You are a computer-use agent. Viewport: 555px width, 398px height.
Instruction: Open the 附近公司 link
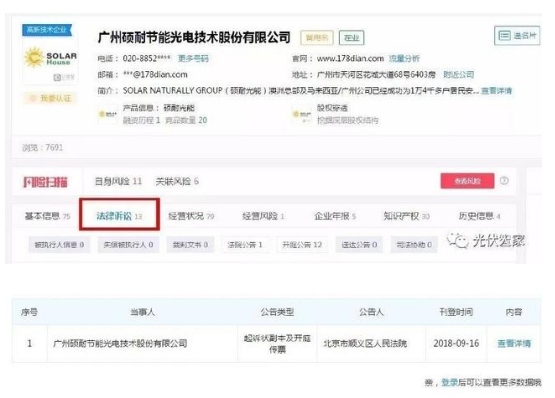click(x=459, y=74)
